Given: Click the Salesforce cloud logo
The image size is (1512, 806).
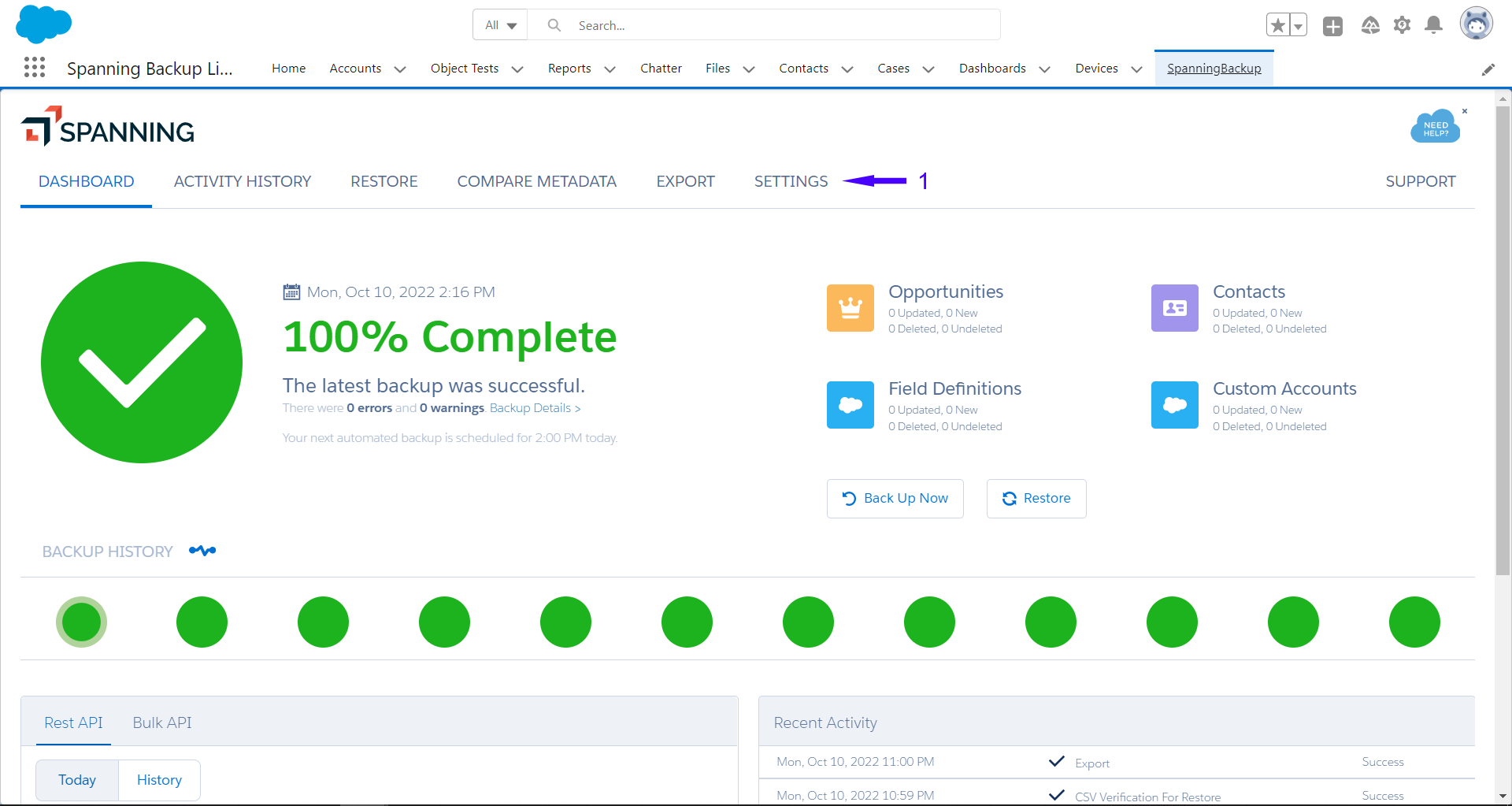Looking at the screenshot, I should pyautogui.click(x=44, y=24).
